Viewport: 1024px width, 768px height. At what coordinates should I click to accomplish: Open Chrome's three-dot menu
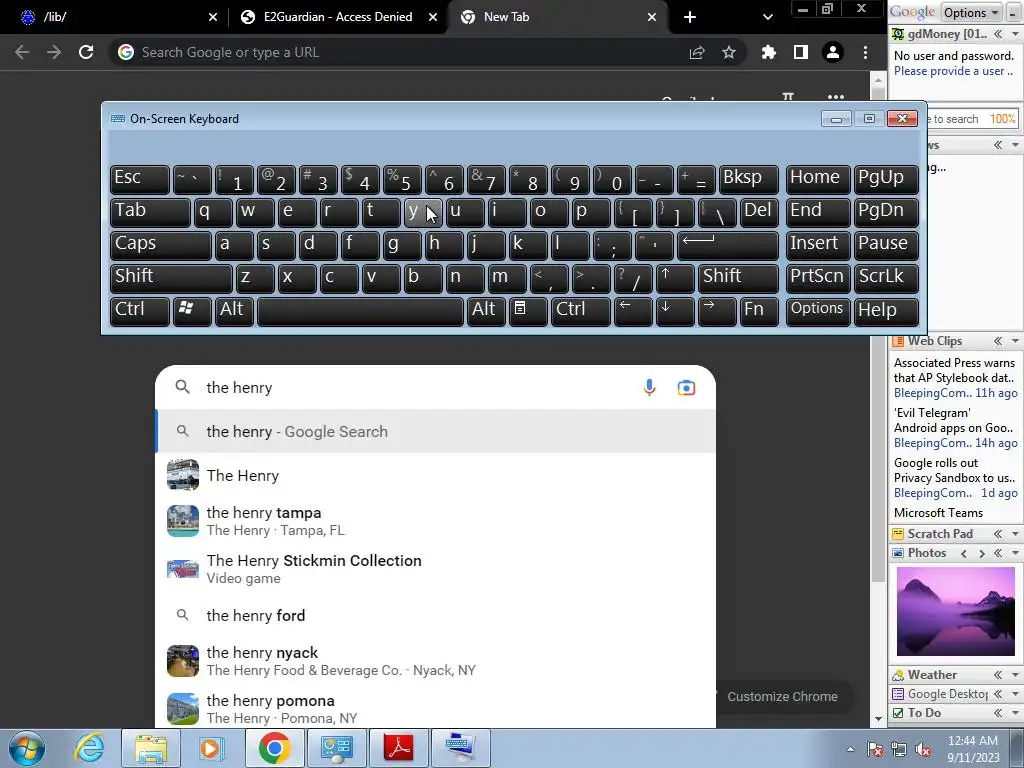click(865, 52)
